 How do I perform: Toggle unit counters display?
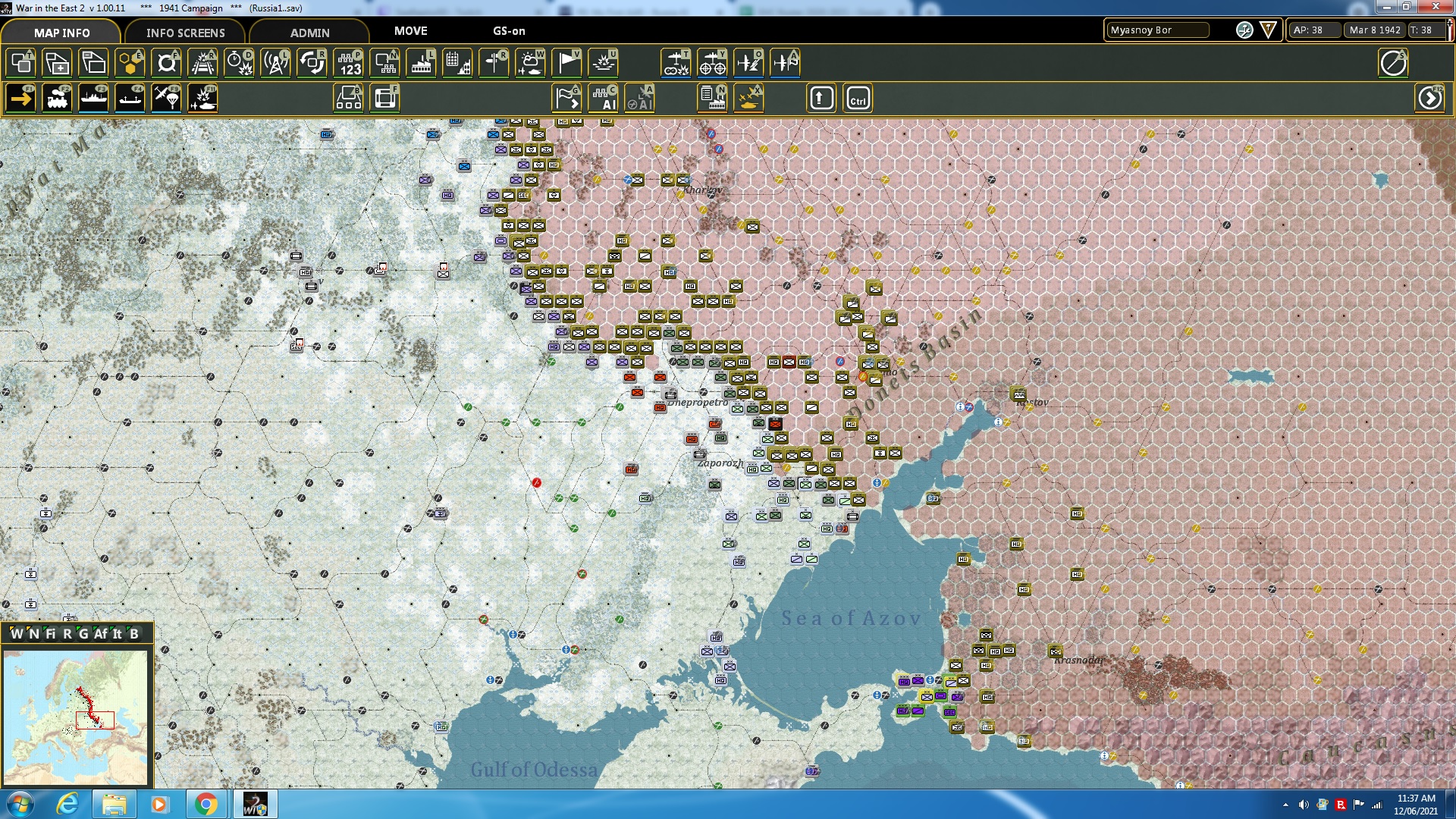click(384, 63)
